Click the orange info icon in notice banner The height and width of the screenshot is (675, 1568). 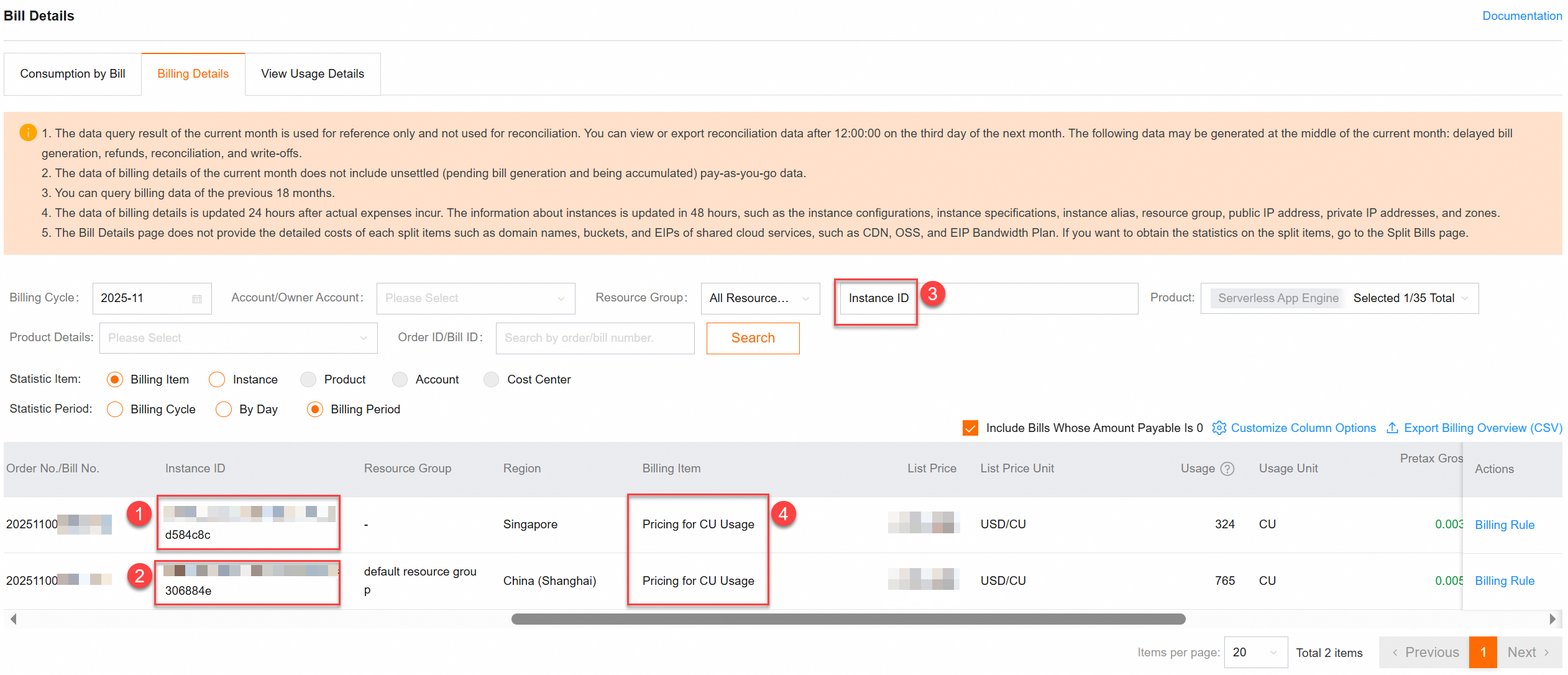[x=28, y=132]
